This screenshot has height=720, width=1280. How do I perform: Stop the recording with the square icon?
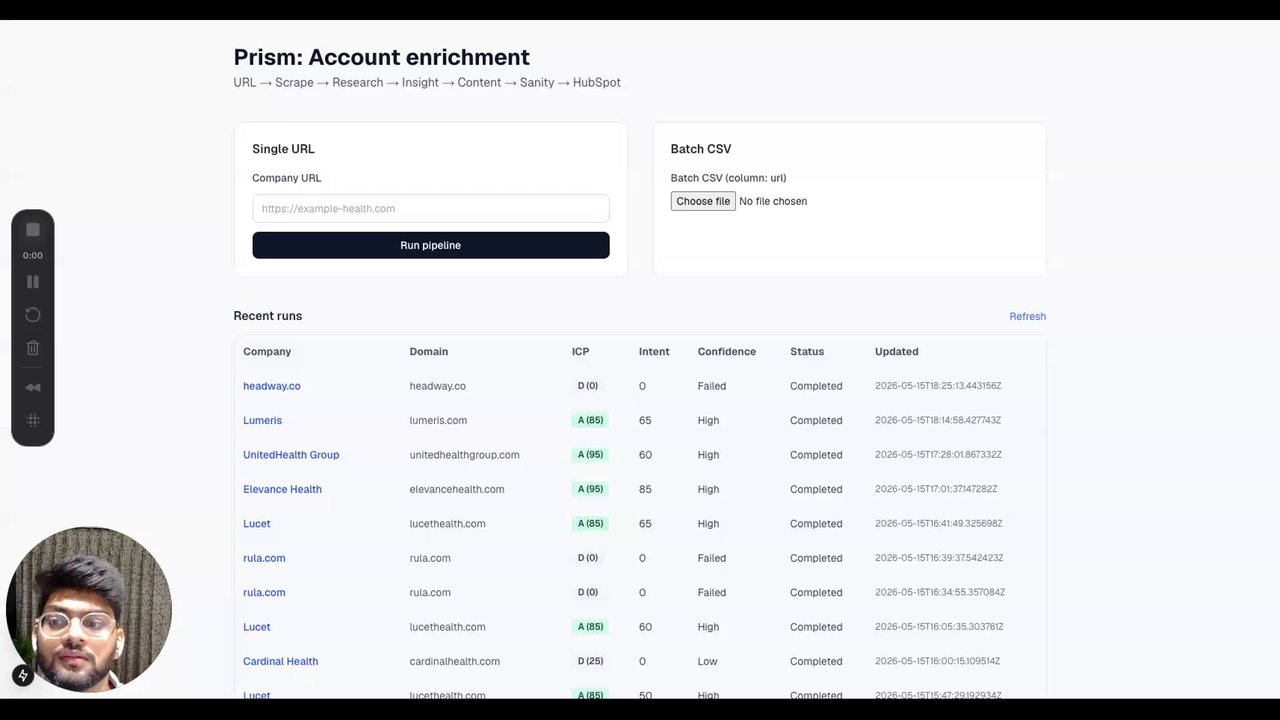tap(33, 230)
